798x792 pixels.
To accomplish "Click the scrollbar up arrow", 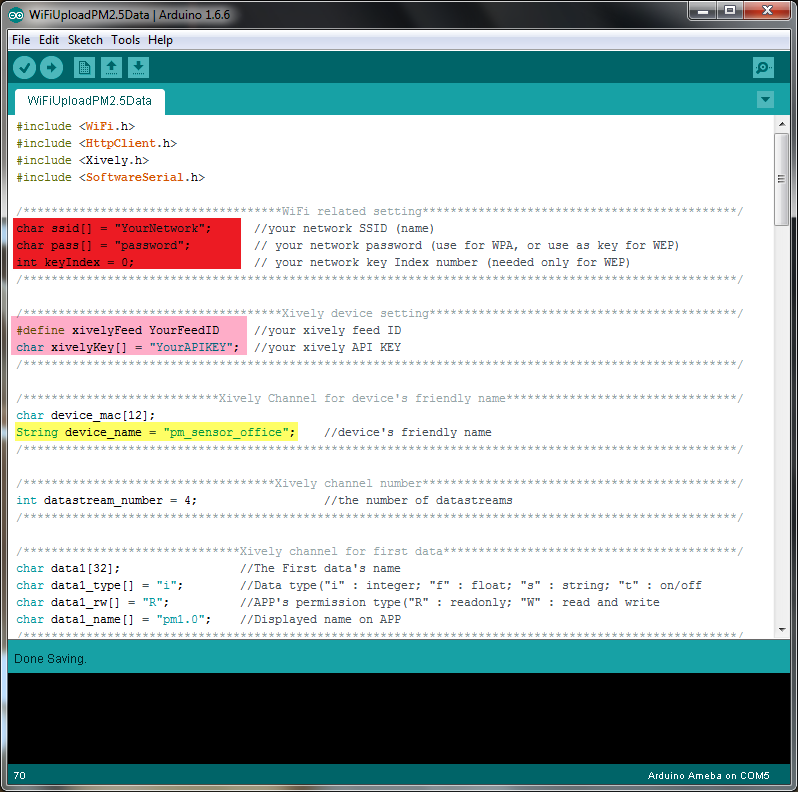I will (782, 124).
